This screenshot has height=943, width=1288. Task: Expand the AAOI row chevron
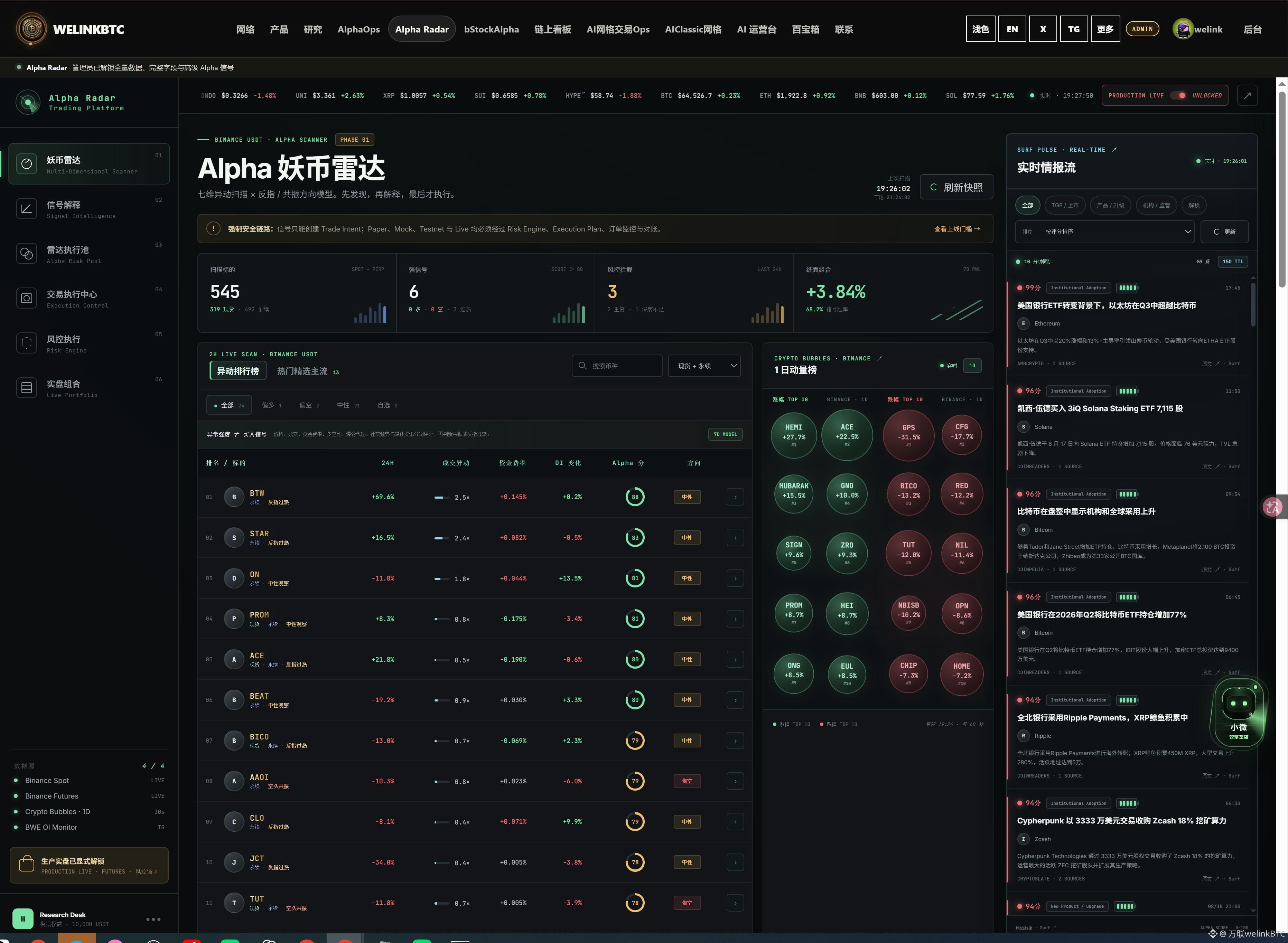pyautogui.click(x=735, y=782)
